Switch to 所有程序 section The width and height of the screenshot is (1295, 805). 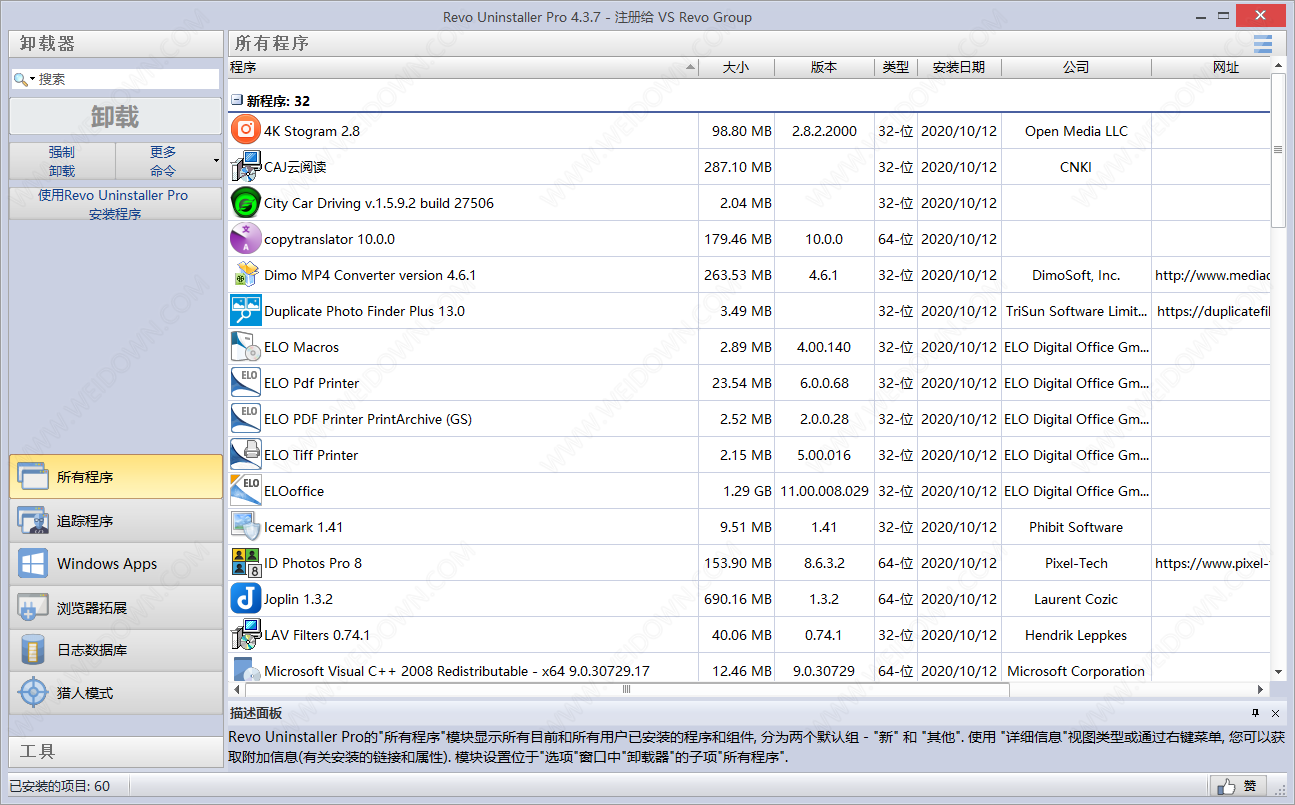116,477
